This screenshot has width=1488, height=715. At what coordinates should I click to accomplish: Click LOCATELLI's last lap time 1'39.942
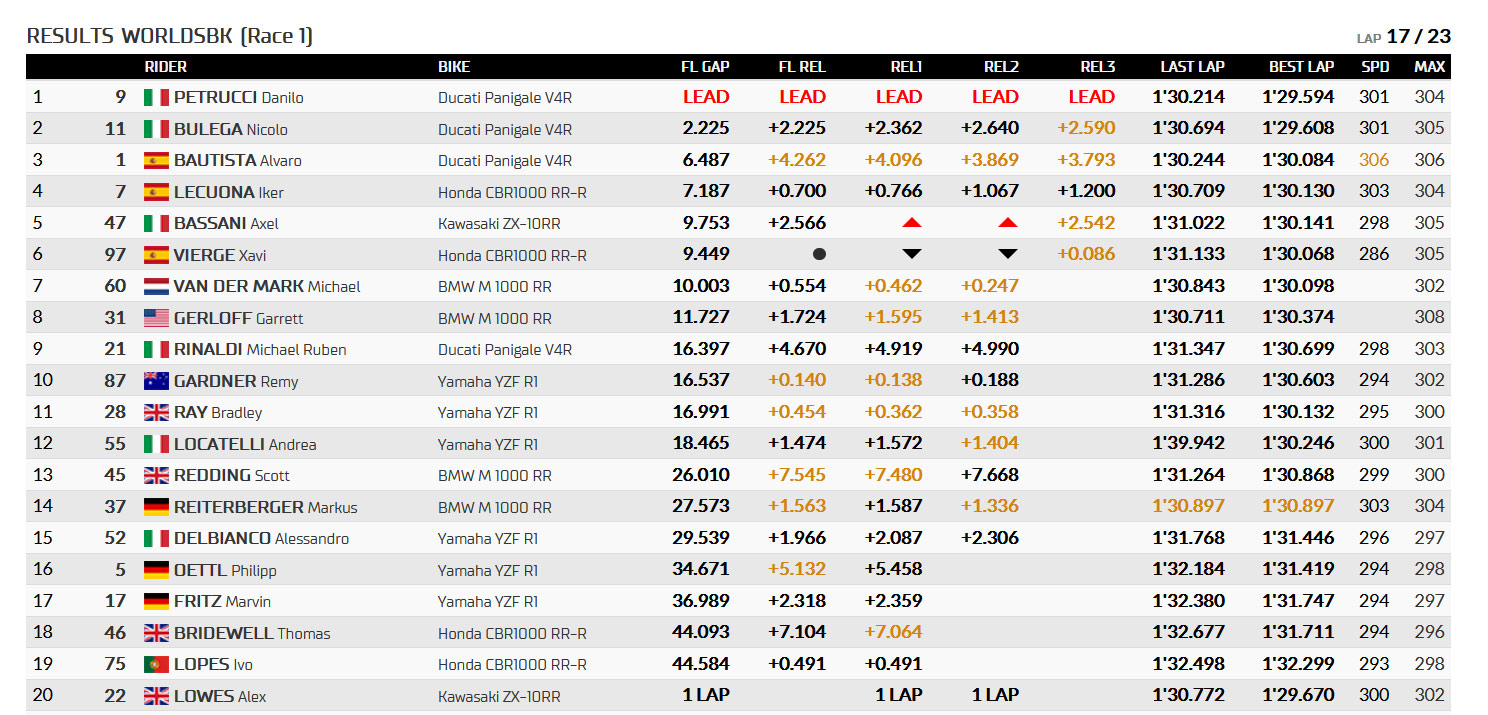point(1189,443)
